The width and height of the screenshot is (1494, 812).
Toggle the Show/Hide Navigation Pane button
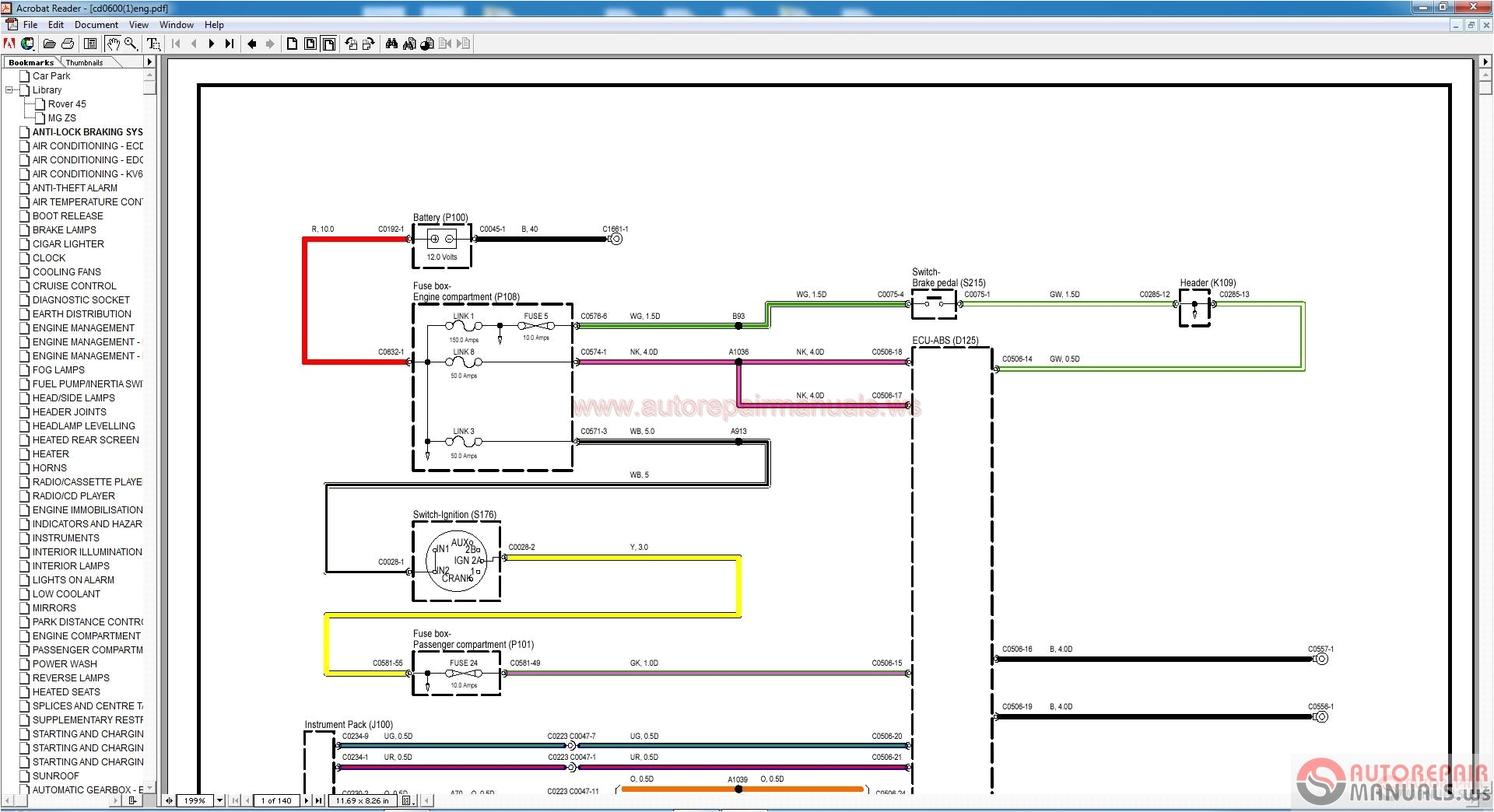[x=90, y=44]
